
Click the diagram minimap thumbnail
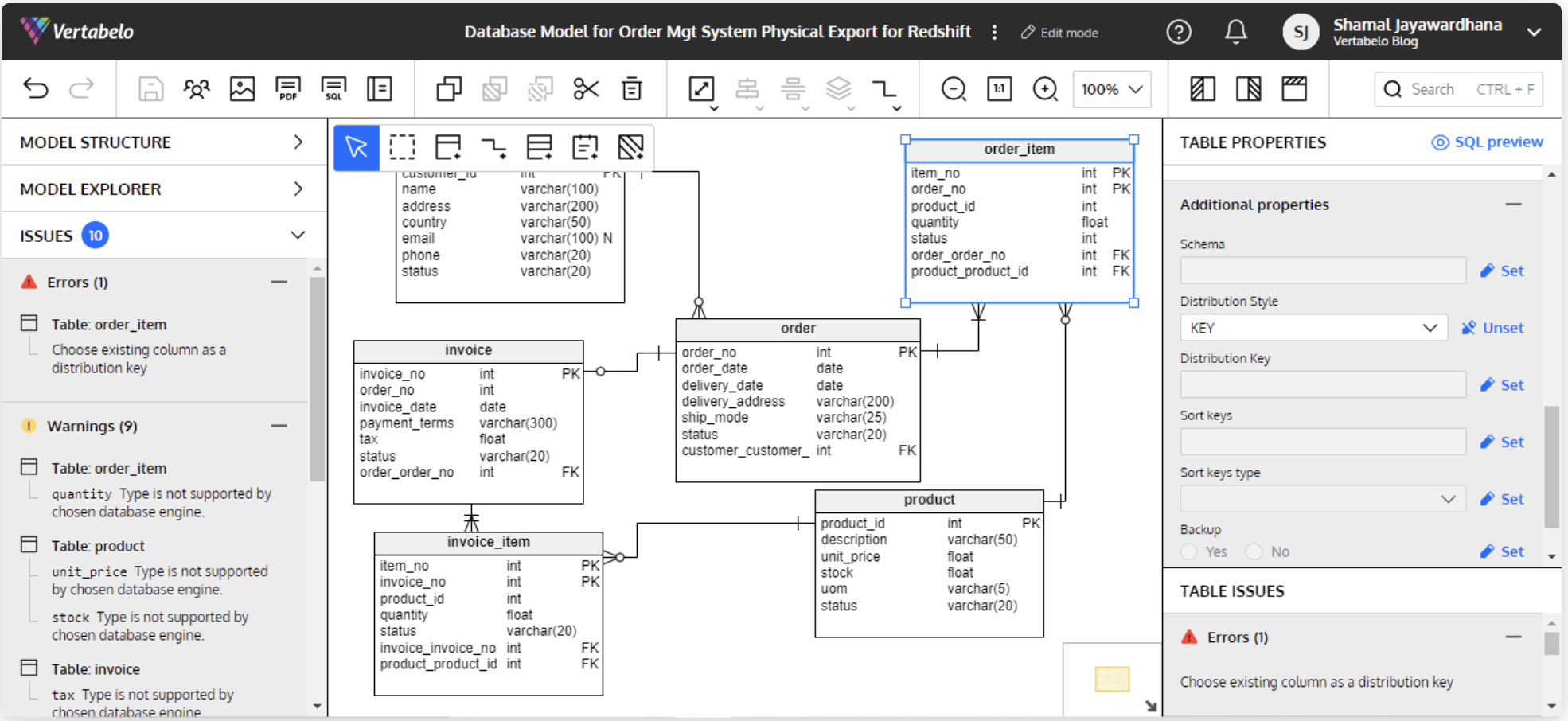(x=1112, y=679)
